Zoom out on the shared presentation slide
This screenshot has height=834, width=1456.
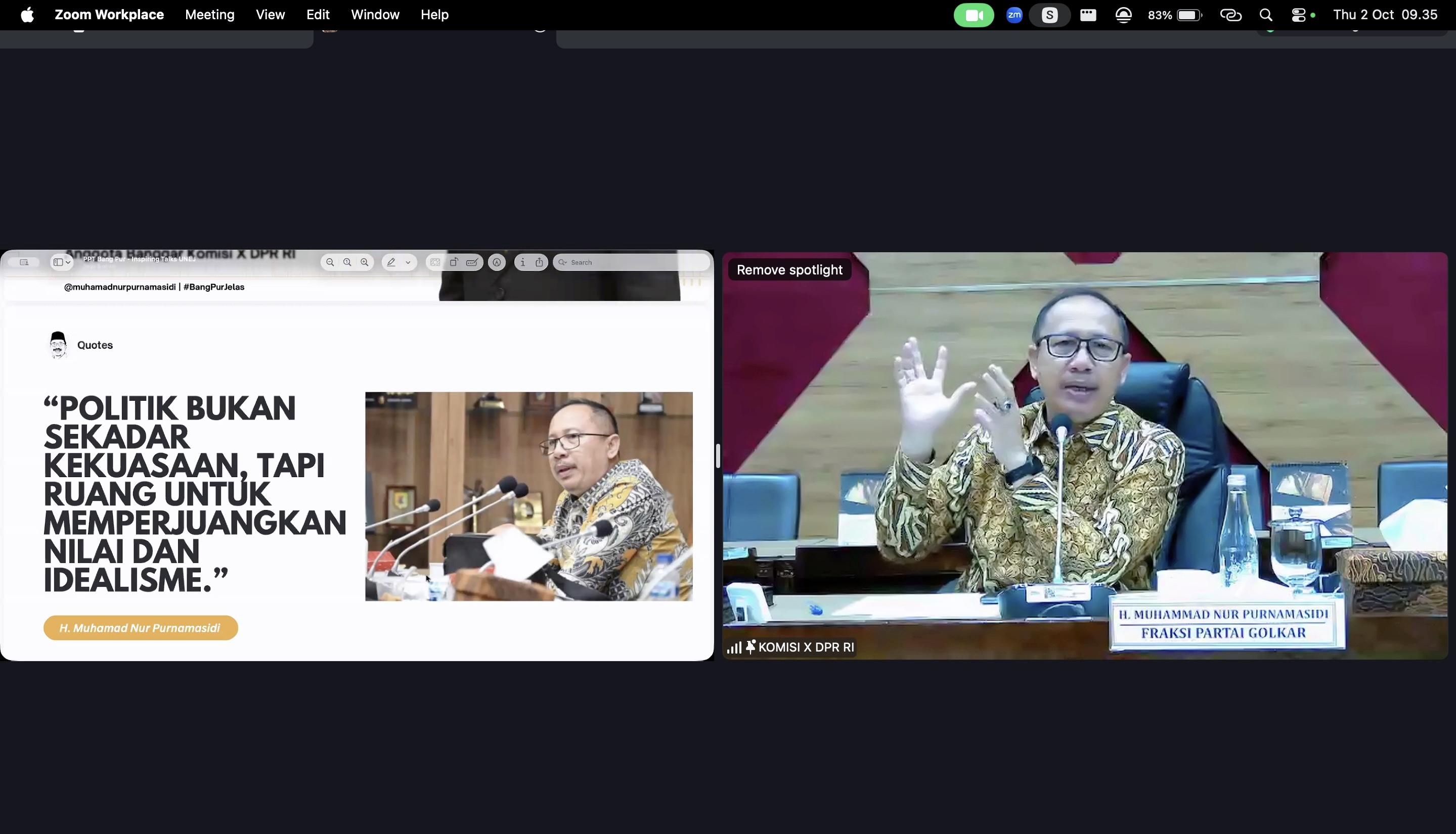pyautogui.click(x=331, y=262)
